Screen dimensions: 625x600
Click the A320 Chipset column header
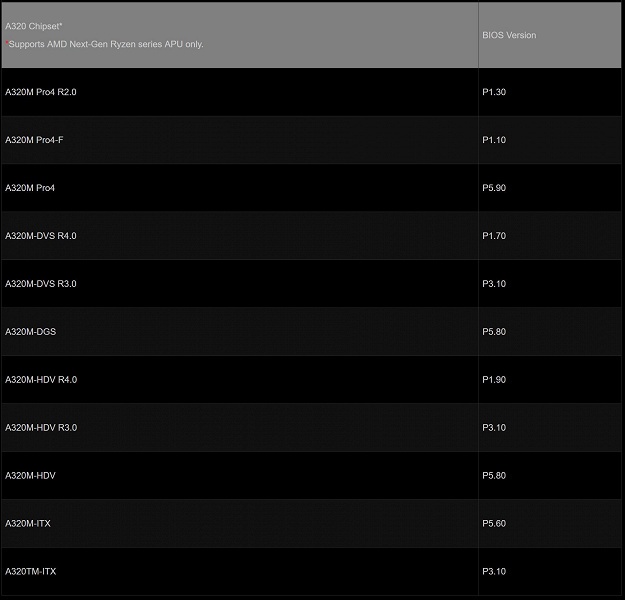click(34, 26)
